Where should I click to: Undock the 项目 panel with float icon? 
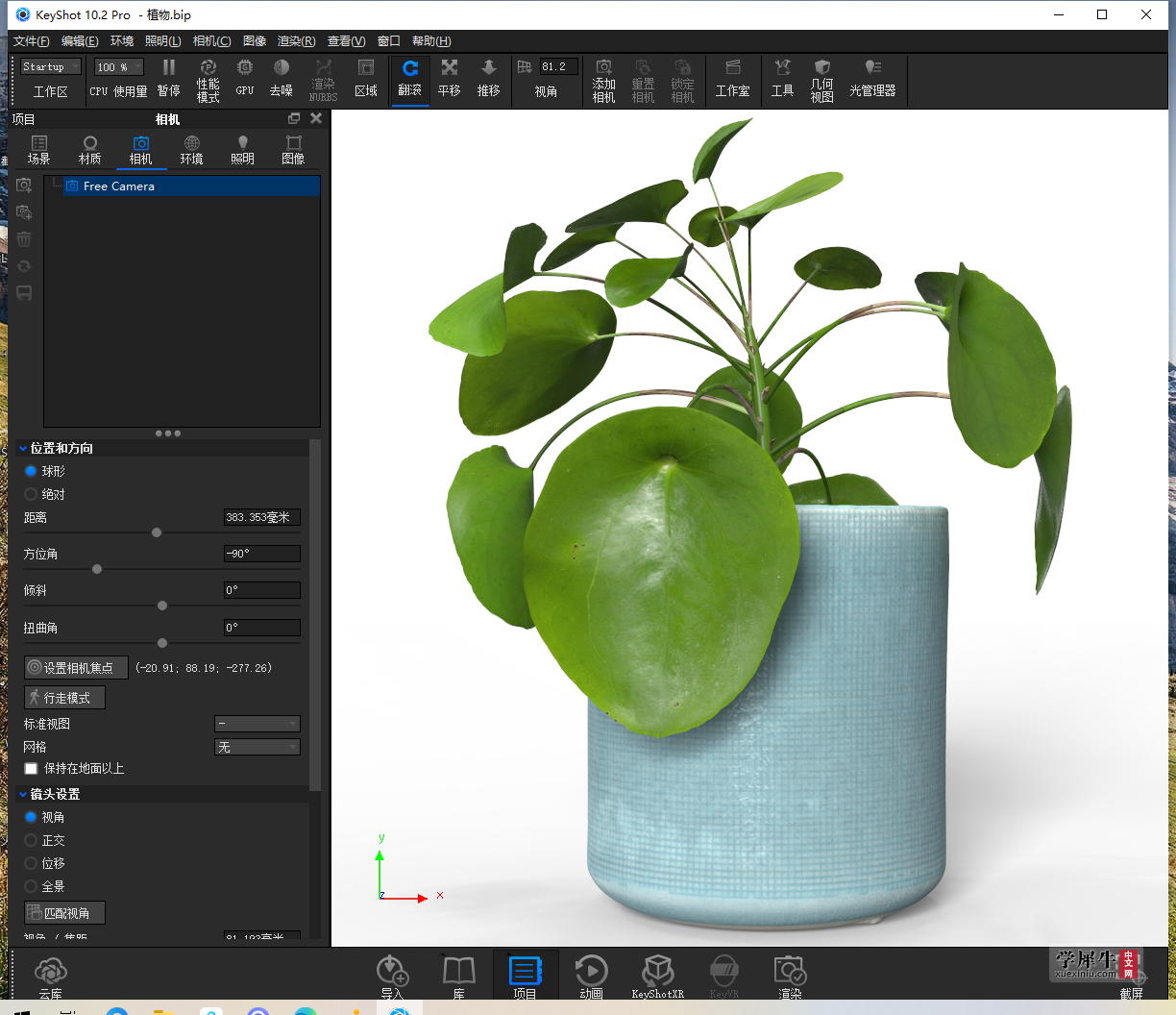[x=294, y=118]
